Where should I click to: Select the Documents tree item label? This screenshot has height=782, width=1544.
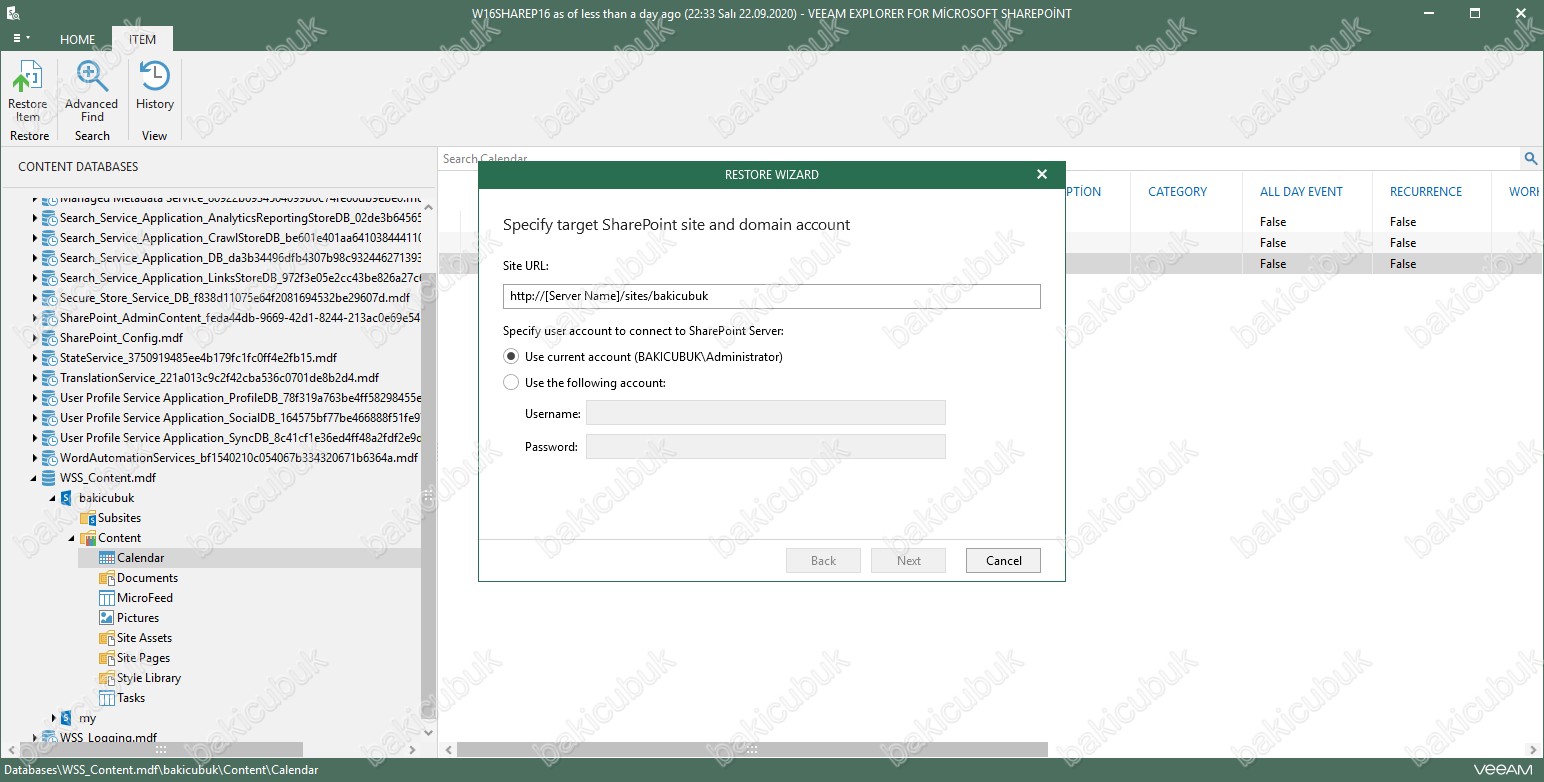point(147,578)
